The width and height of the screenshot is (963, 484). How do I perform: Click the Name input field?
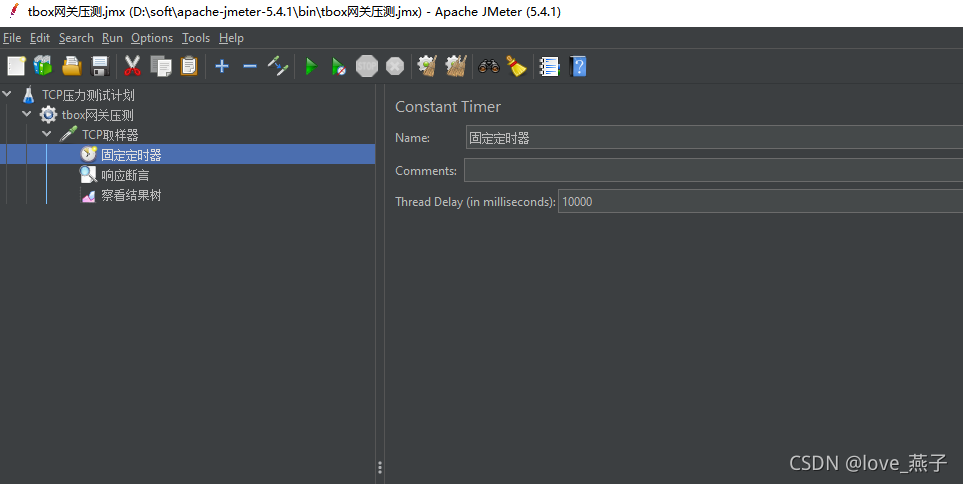click(x=714, y=138)
